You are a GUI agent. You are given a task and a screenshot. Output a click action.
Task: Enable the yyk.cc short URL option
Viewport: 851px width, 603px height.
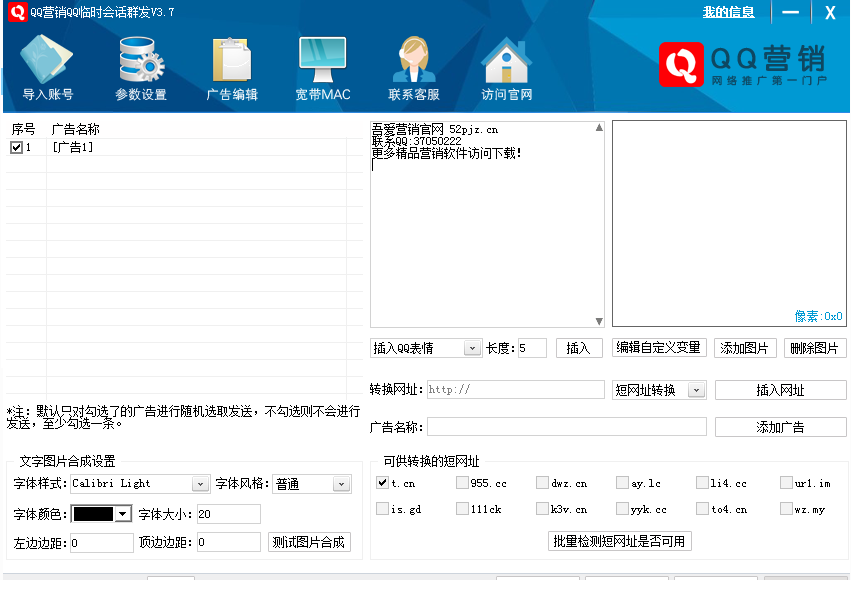point(623,509)
